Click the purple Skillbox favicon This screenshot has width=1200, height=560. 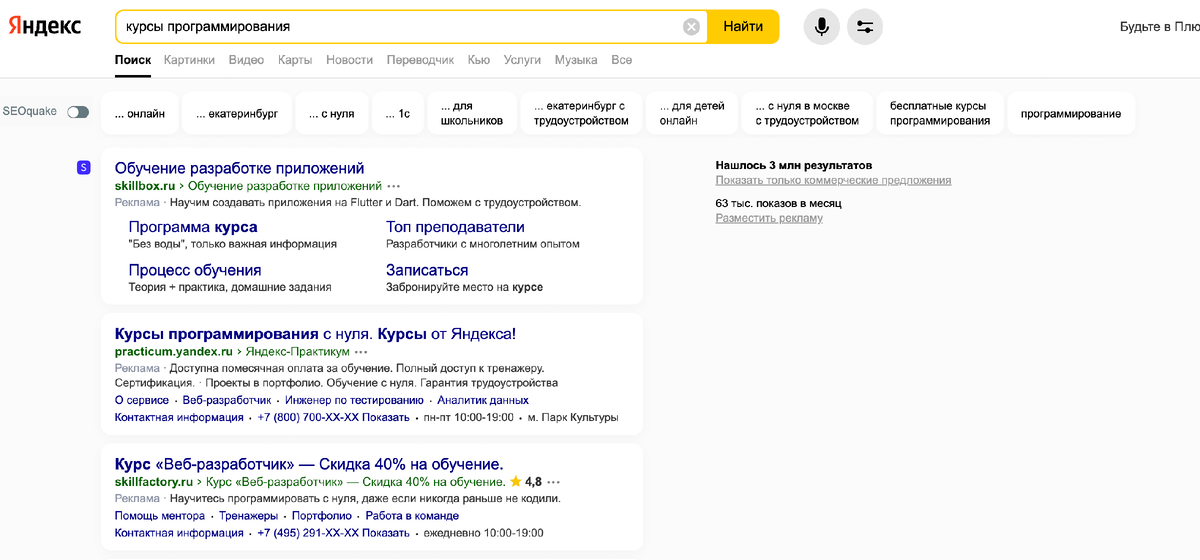(84, 167)
